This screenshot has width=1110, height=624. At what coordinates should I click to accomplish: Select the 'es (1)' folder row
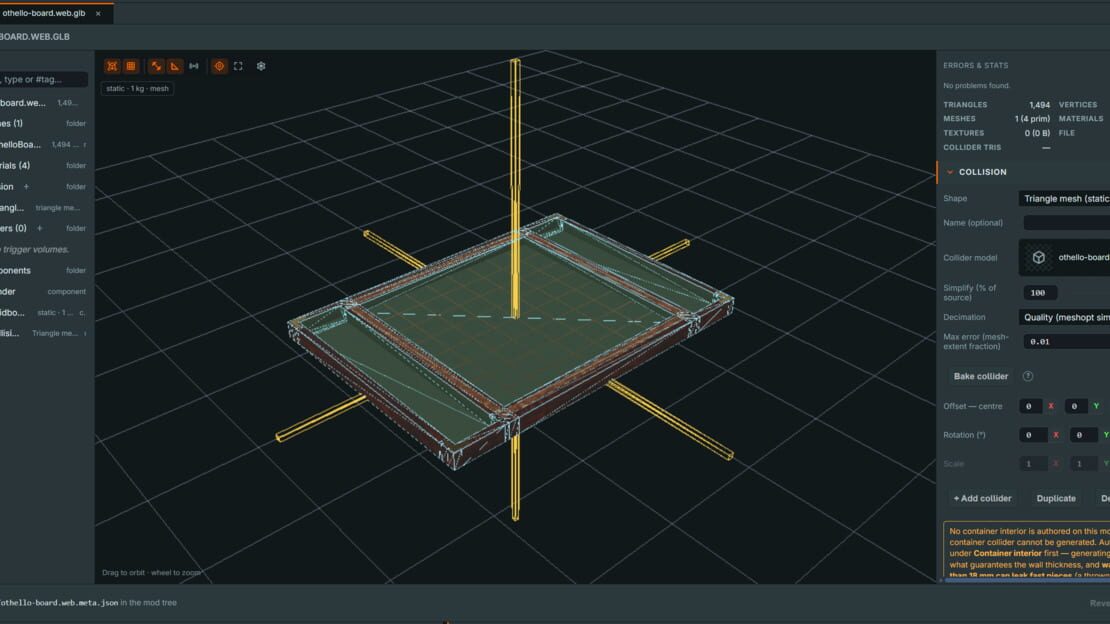pos(44,123)
